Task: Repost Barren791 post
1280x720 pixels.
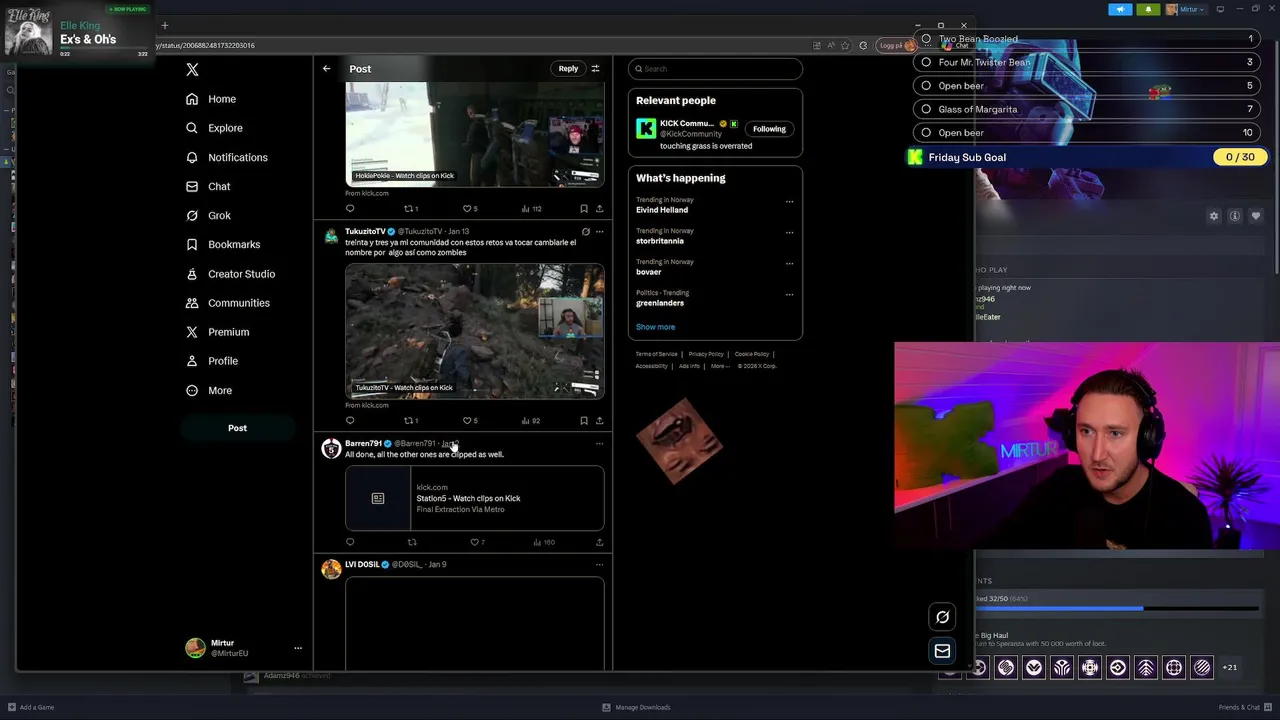Action: point(412,542)
